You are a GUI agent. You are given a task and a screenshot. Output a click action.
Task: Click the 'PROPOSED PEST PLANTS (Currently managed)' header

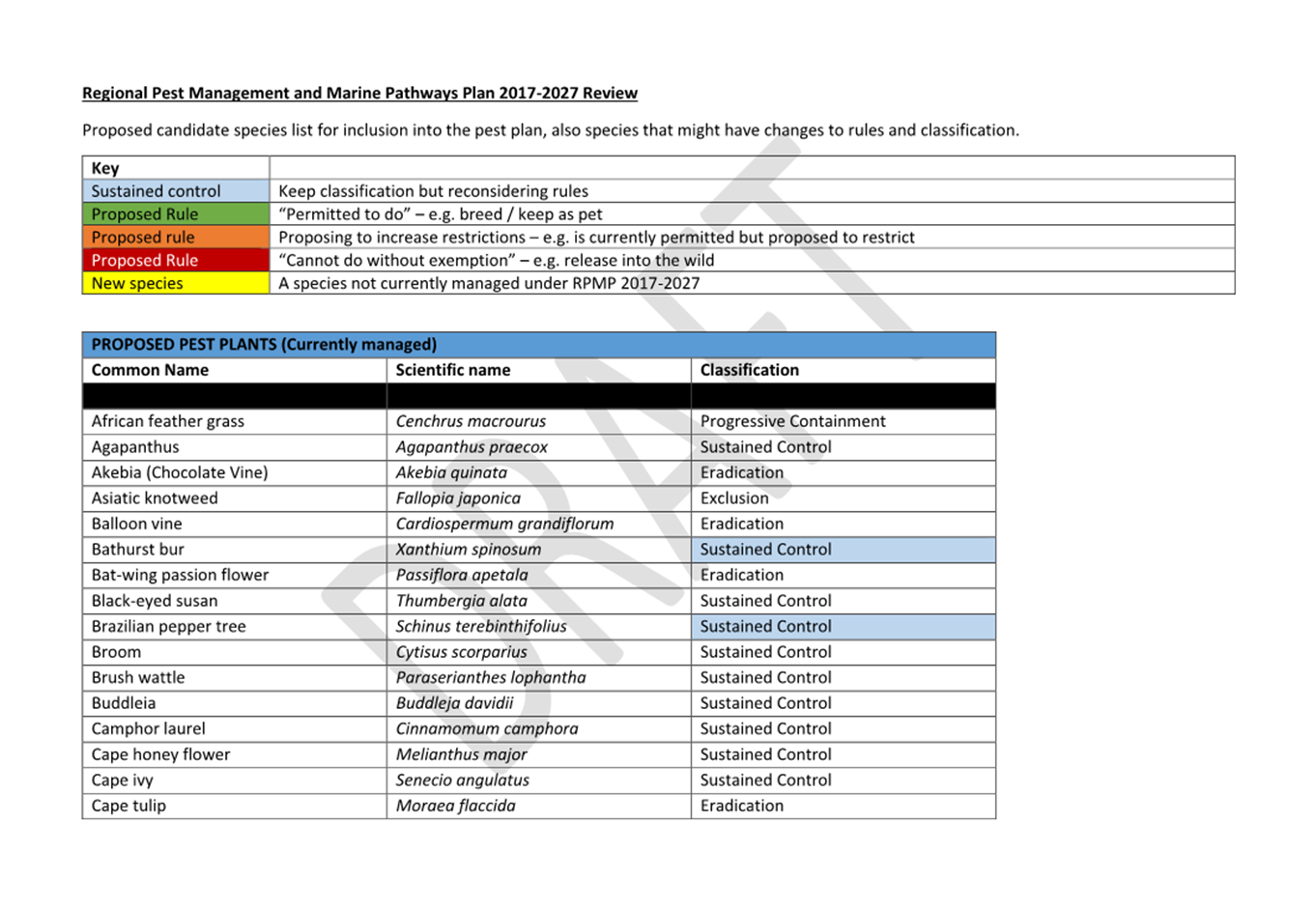[539, 345]
